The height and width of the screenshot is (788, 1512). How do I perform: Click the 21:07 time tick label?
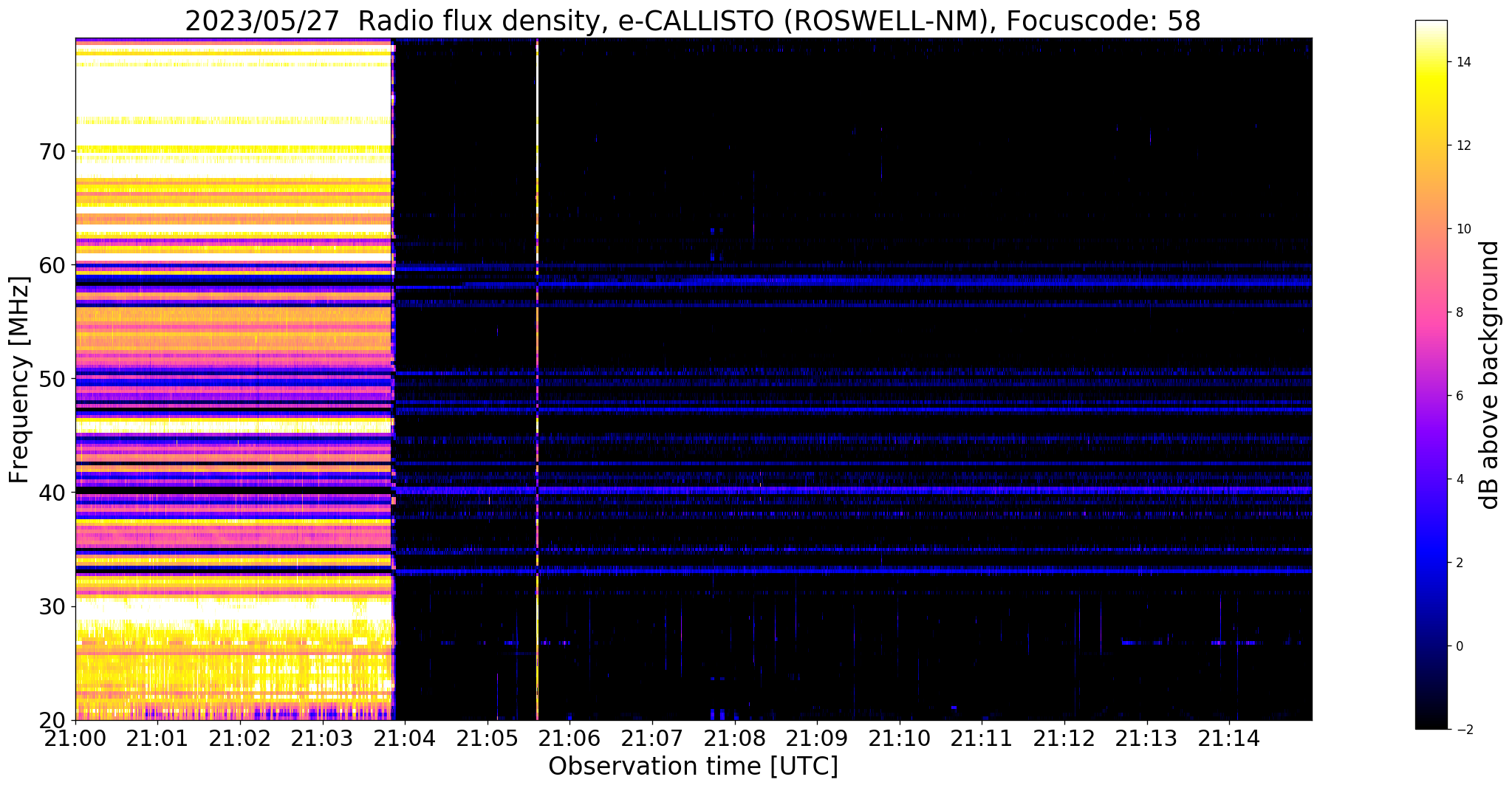[652, 739]
